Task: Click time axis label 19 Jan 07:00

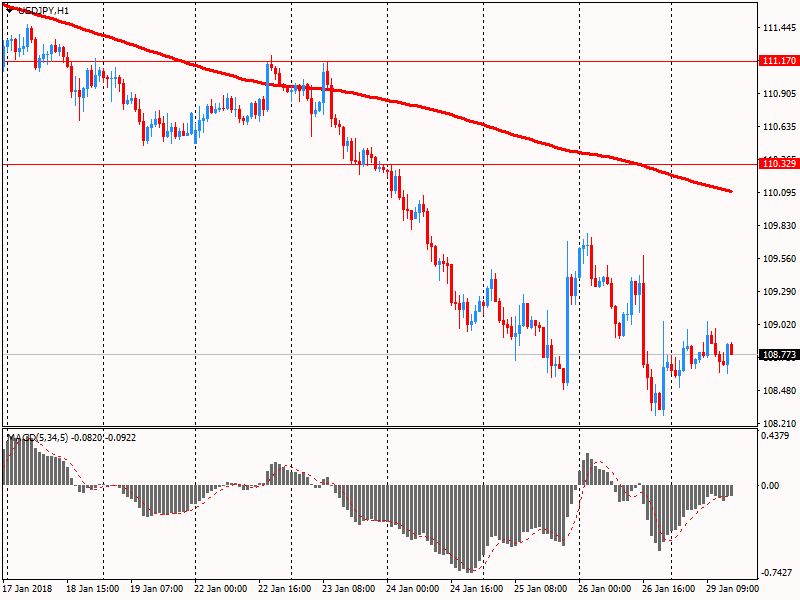Action: (157, 588)
